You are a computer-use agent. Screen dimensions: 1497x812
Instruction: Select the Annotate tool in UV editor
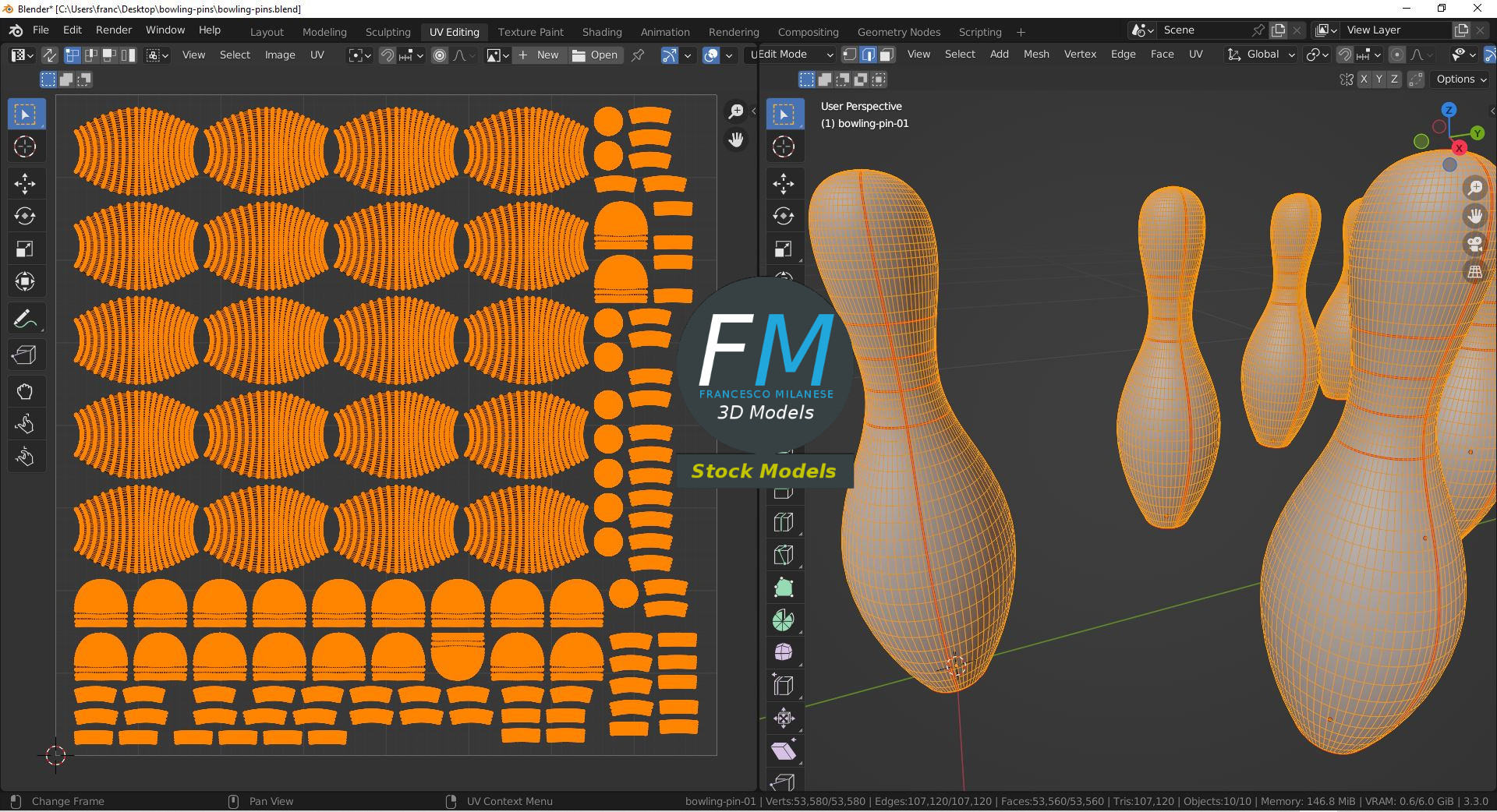click(x=25, y=319)
